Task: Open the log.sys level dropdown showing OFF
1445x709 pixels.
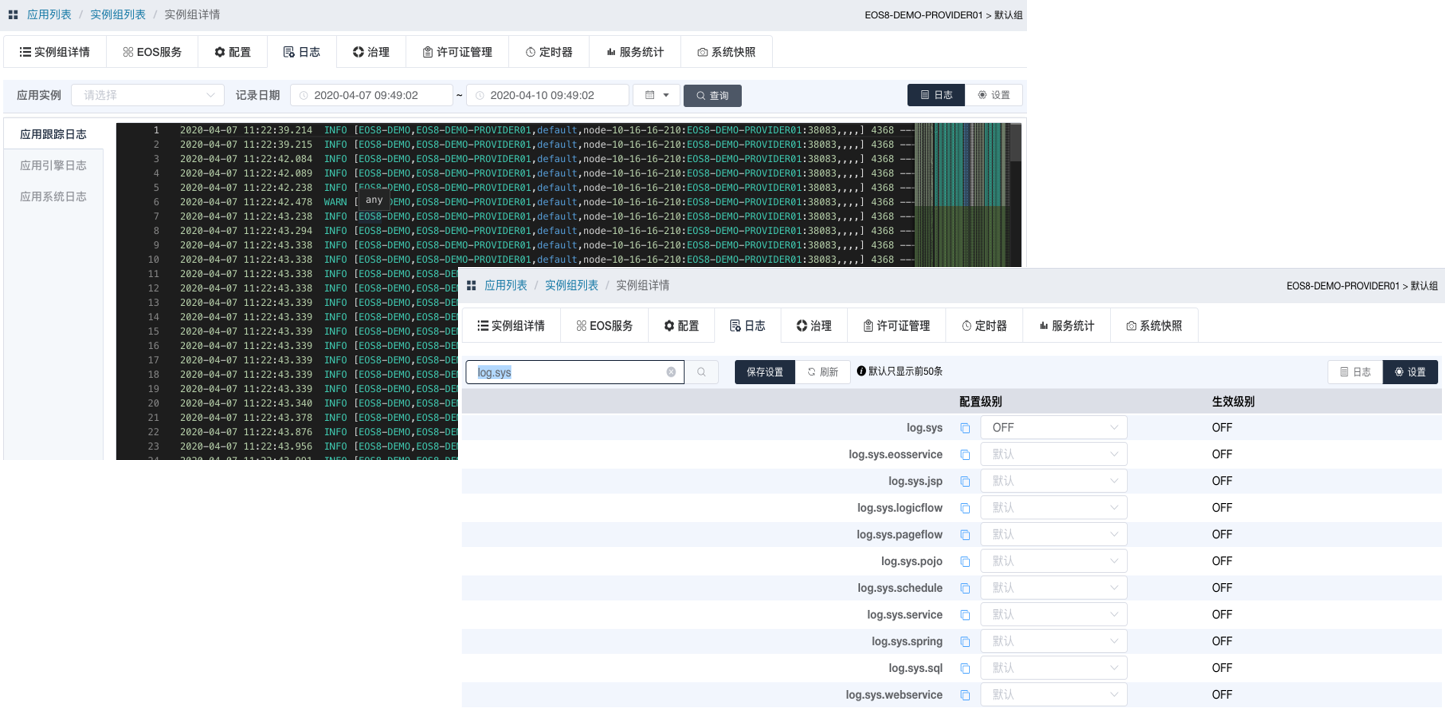Action: [x=1053, y=428]
